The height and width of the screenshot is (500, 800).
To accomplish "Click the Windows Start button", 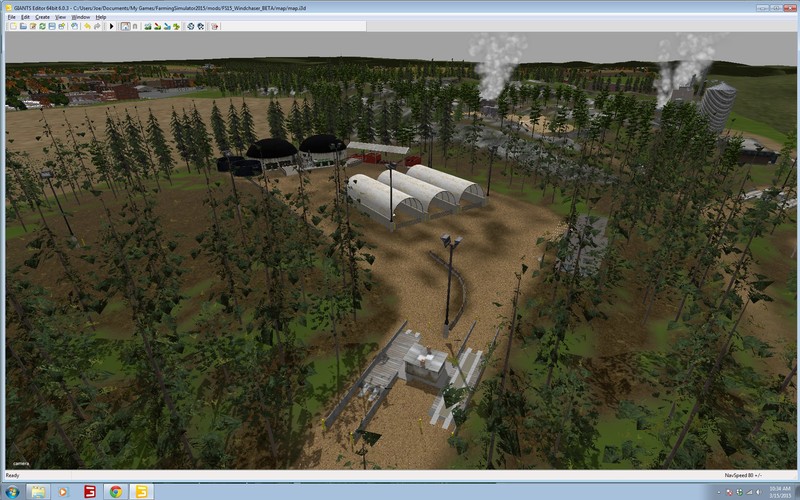I will [x=11, y=492].
